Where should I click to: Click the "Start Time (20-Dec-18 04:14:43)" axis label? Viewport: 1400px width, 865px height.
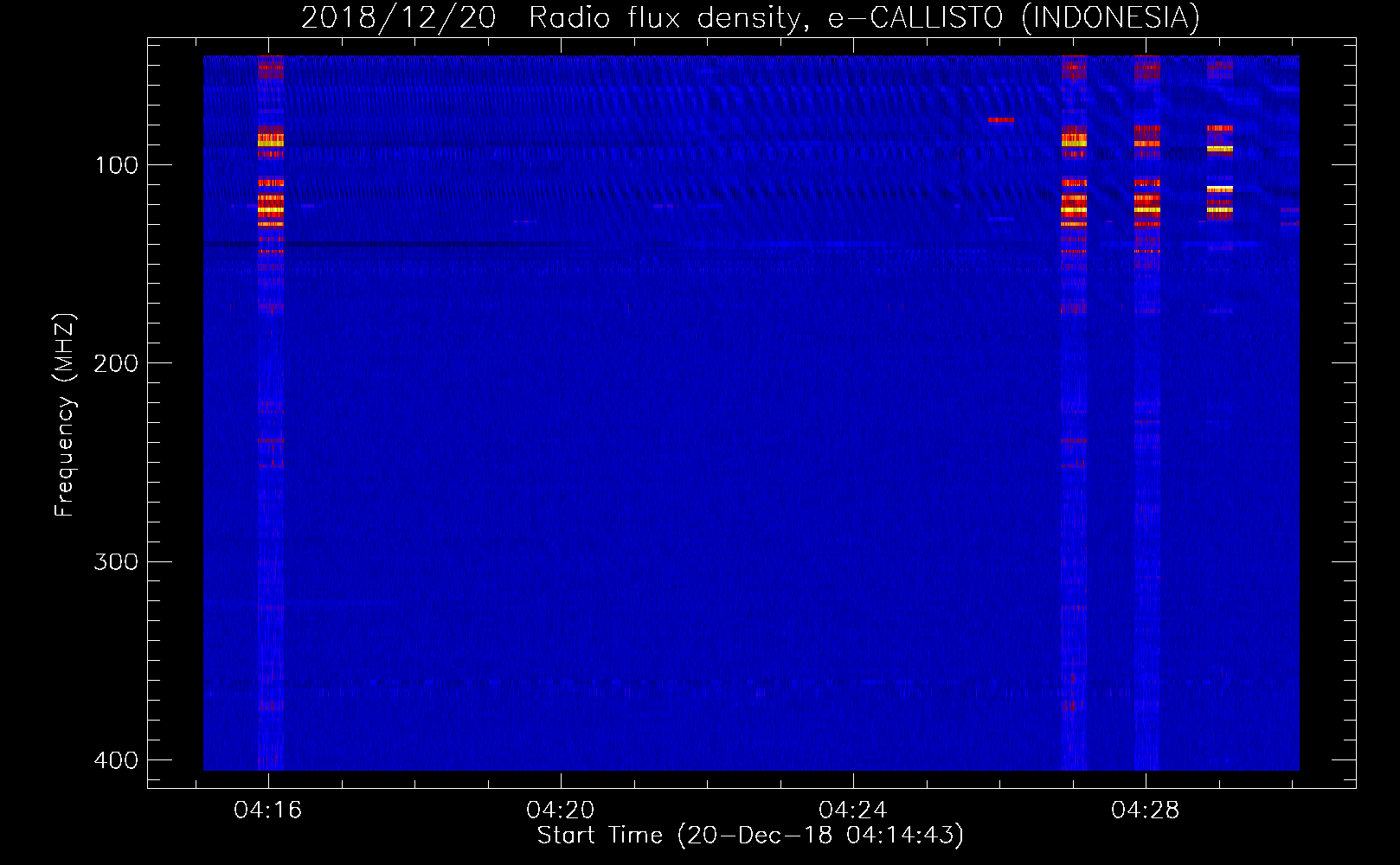750,836
